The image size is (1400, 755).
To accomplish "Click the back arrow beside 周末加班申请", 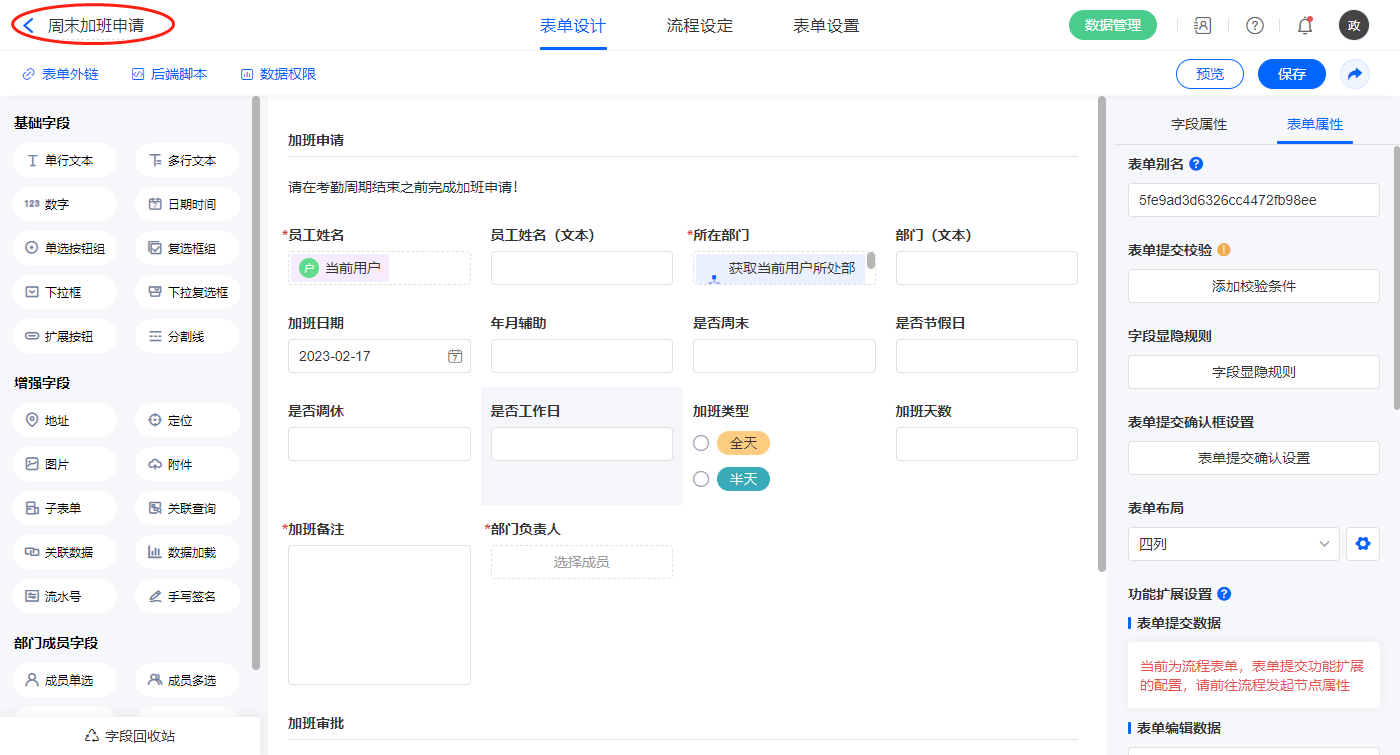I will pyautogui.click(x=29, y=26).
